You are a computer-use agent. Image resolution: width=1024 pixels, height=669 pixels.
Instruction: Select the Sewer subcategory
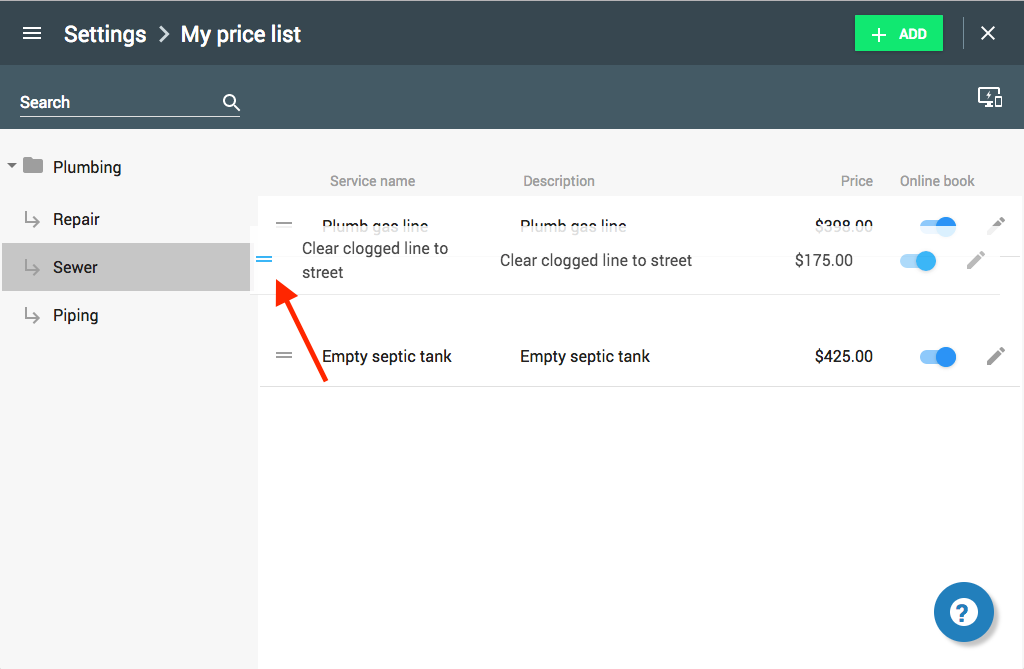click(76, 267)
